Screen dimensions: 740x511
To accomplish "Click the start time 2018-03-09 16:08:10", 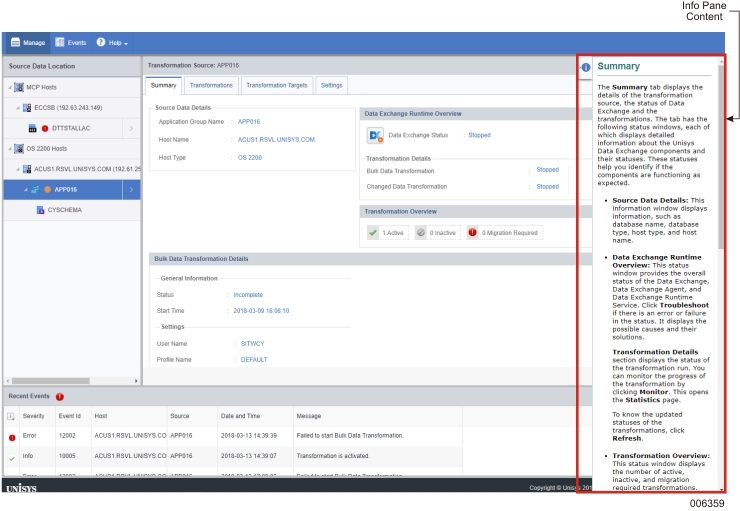I will (x=261, y=311).
